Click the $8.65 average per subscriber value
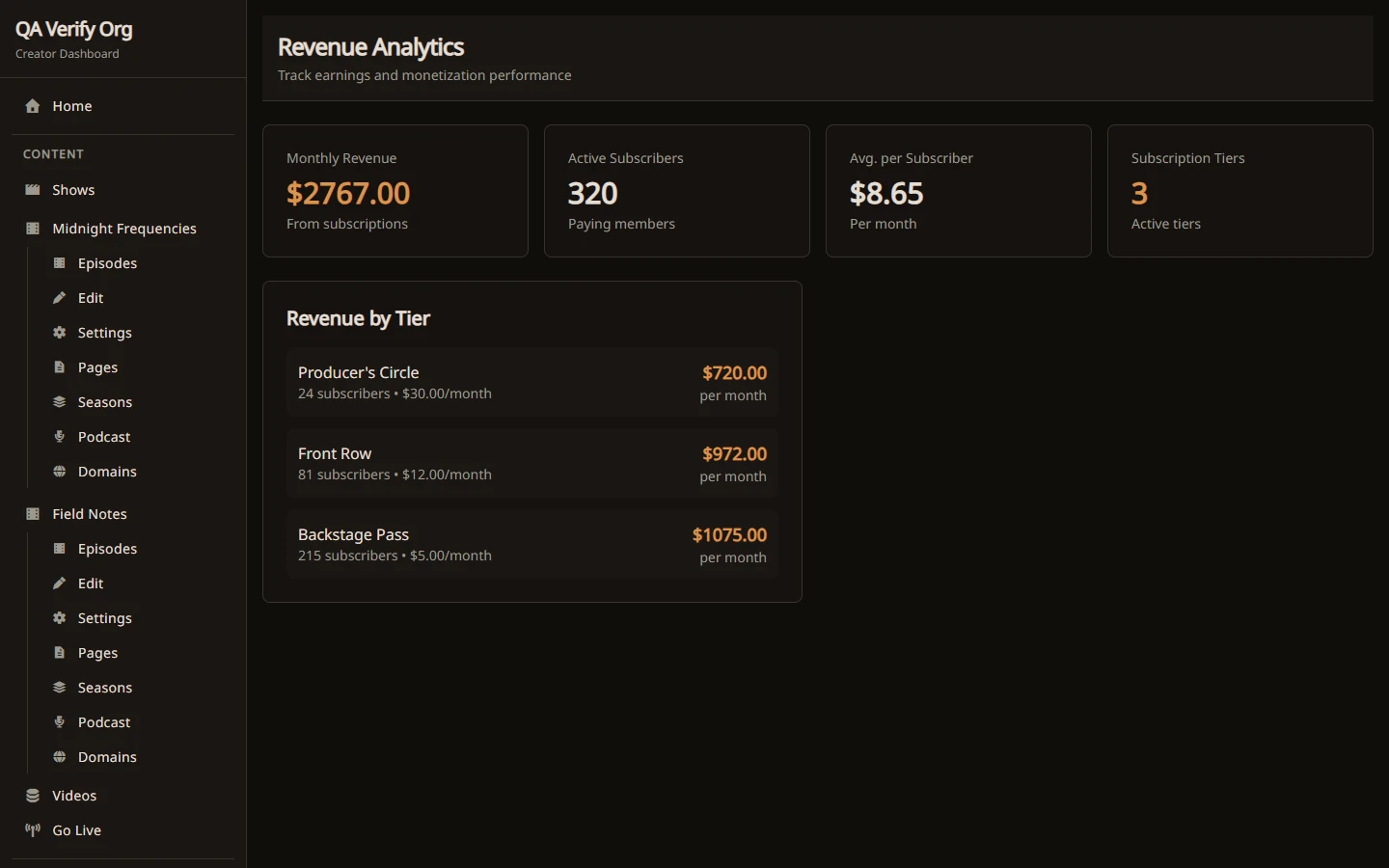This screenshot has width=1389, height=868. [x=886, y=193]
